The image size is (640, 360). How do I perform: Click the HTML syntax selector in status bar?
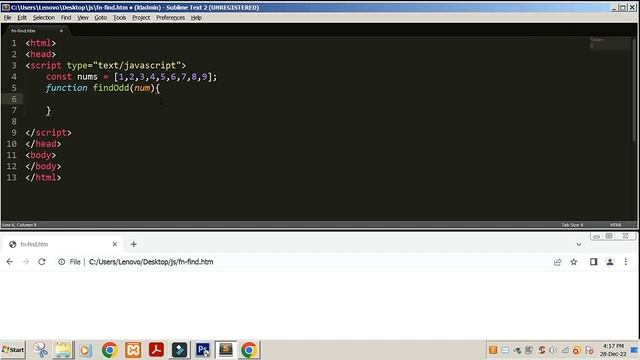616,225
